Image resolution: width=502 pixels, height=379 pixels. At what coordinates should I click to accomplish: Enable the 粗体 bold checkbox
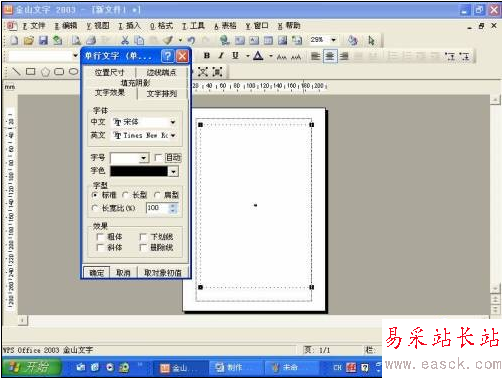tap(100, 237)
